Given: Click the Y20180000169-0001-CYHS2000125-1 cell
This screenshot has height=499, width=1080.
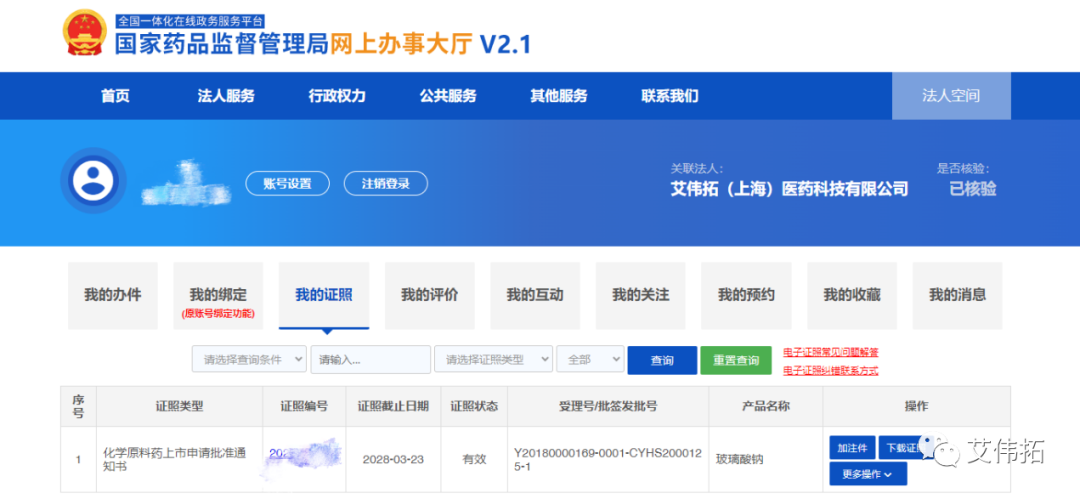Looking at the screenshot, I should (x=608, y=459).
